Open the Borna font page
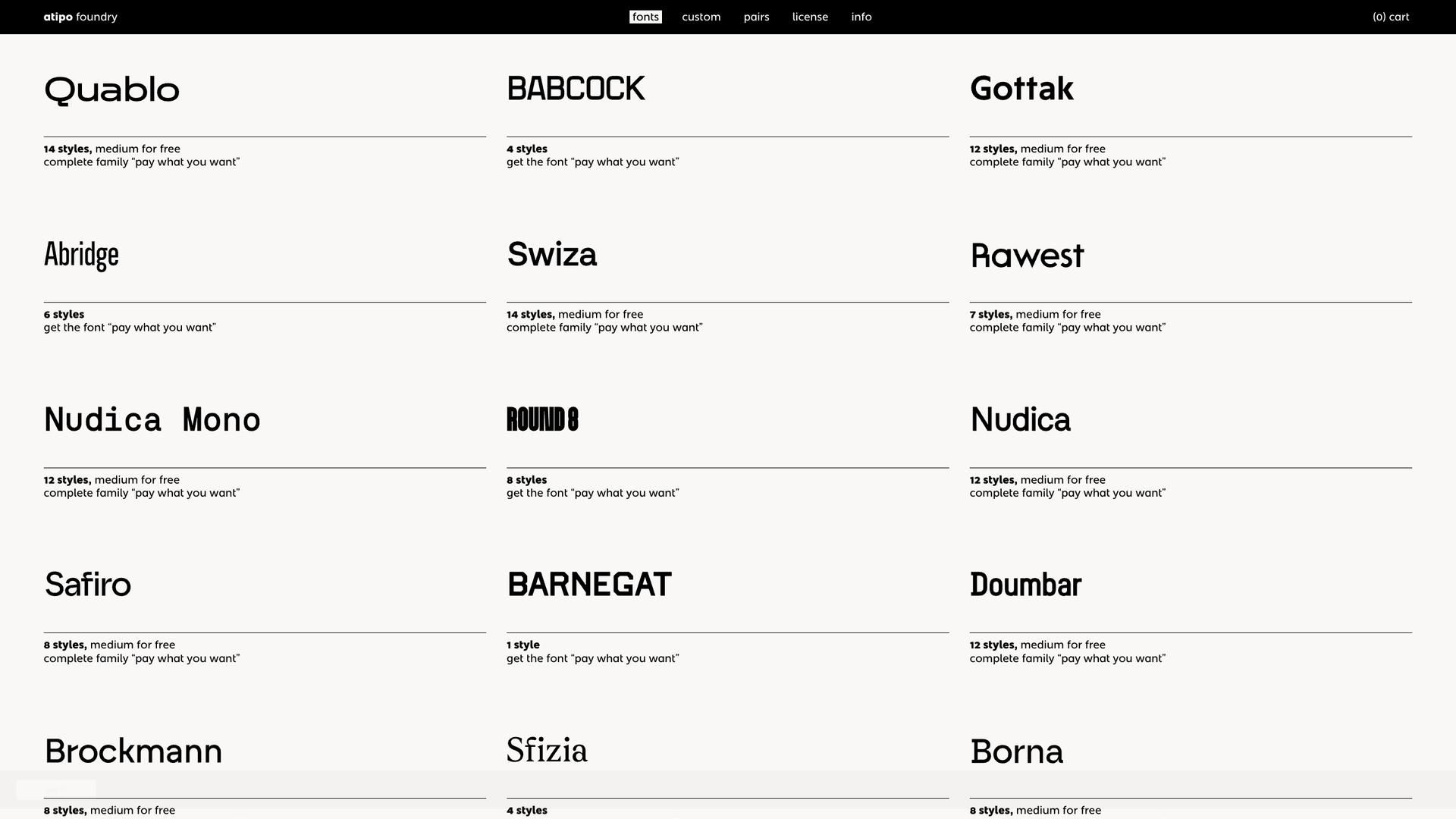1456x819 pixels. [x=1018, y=751]
